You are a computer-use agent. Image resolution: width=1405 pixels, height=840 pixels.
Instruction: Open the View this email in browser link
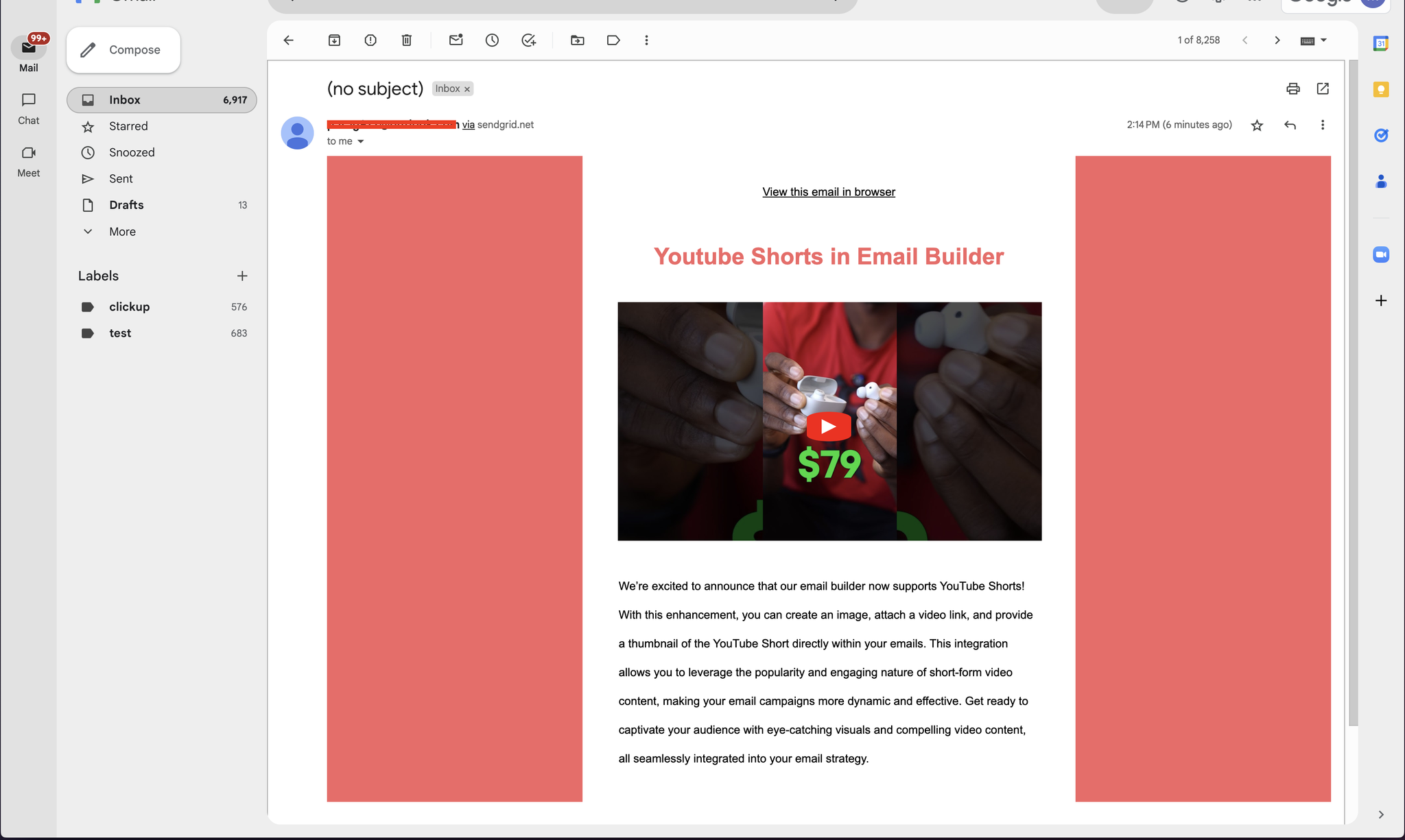pyautogui.click(x=829, y=192)
